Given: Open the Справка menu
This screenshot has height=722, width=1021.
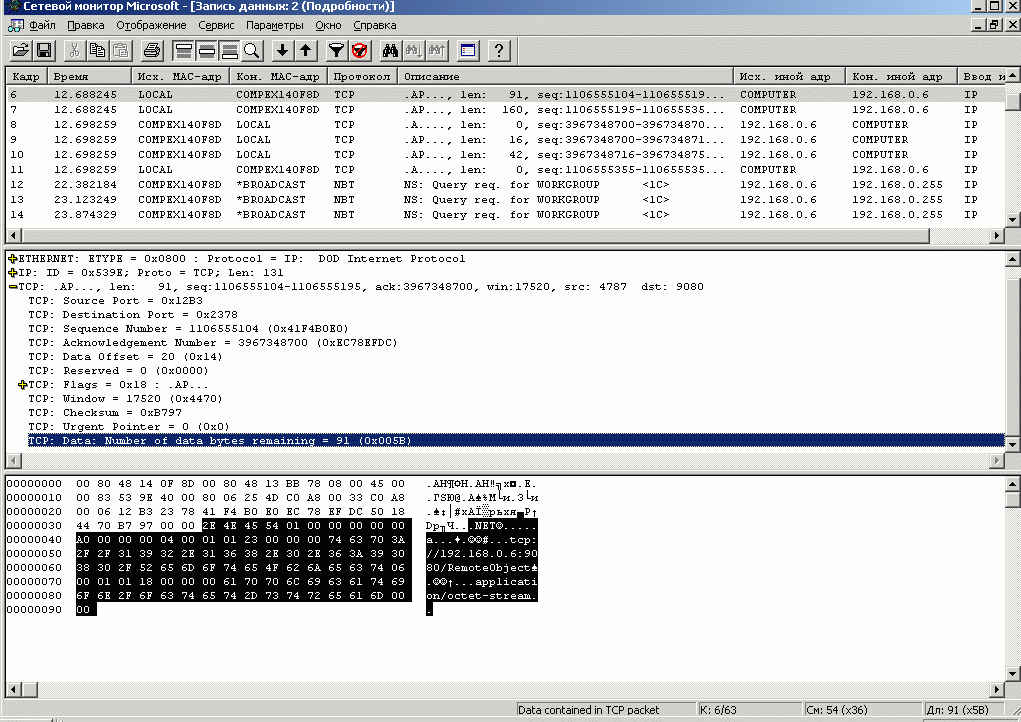Looking at the screenshot, I should coord(375,25).
